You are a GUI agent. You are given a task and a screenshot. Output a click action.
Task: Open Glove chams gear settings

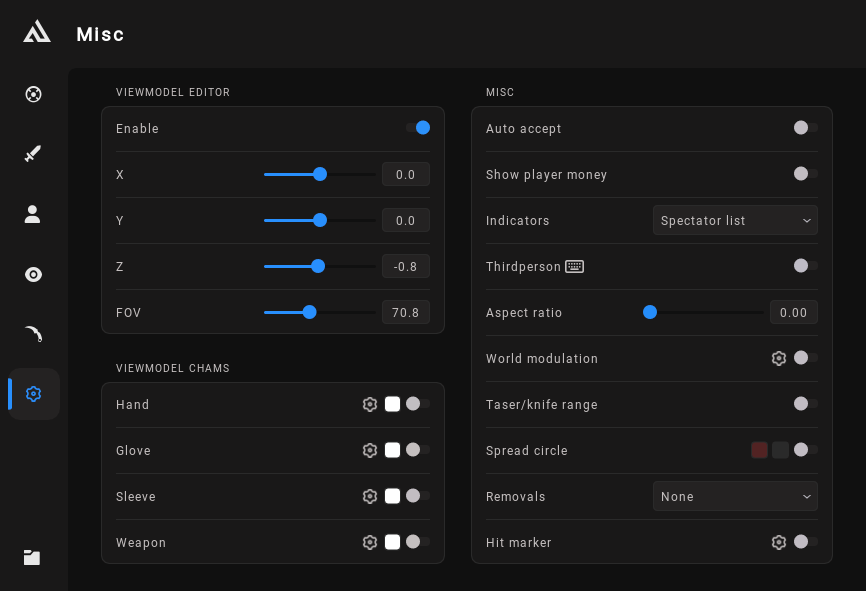[x=370, y=450]
